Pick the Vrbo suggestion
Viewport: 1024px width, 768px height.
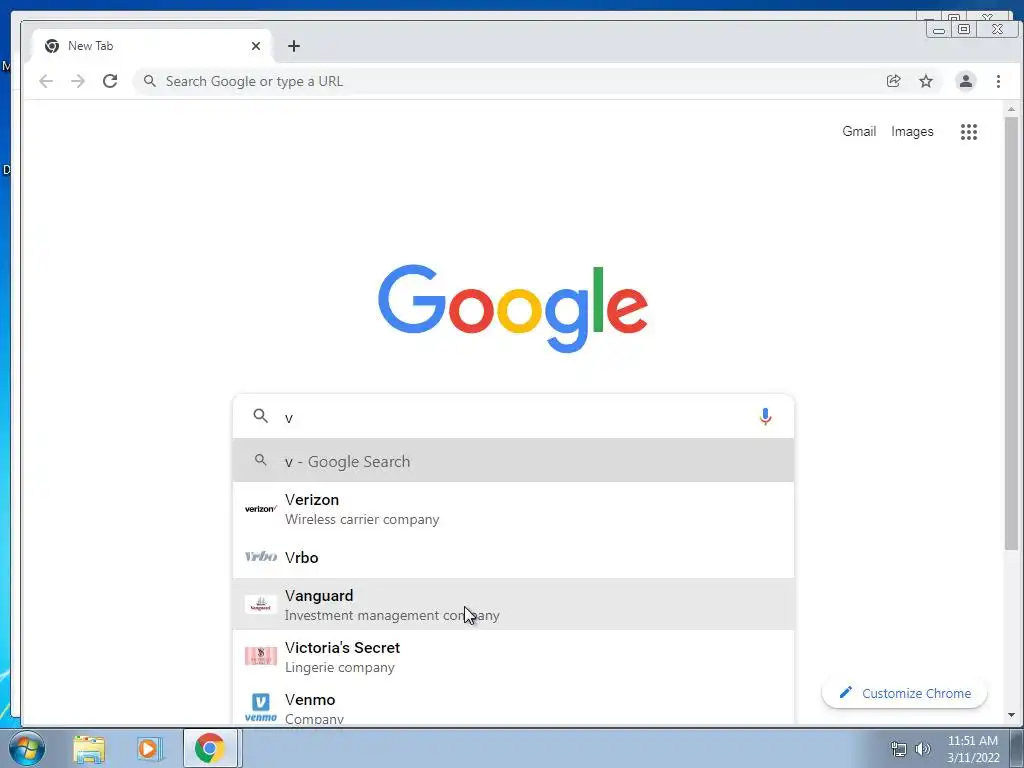pyautogui.click(x=513, y=557)
